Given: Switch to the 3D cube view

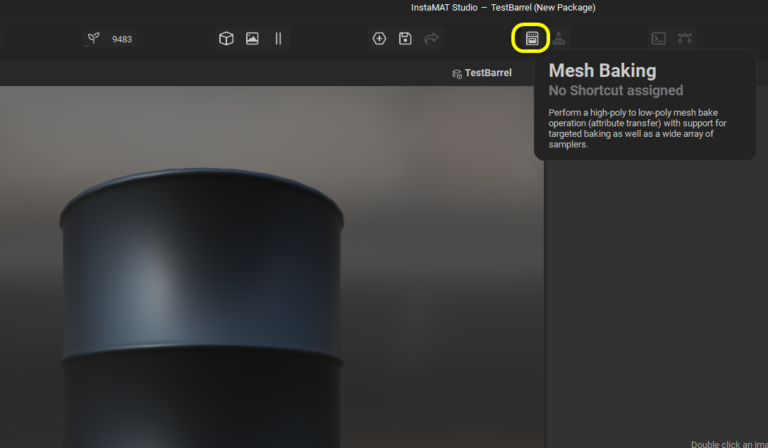Looking at the screenshot, I should (x=226, y=39).
